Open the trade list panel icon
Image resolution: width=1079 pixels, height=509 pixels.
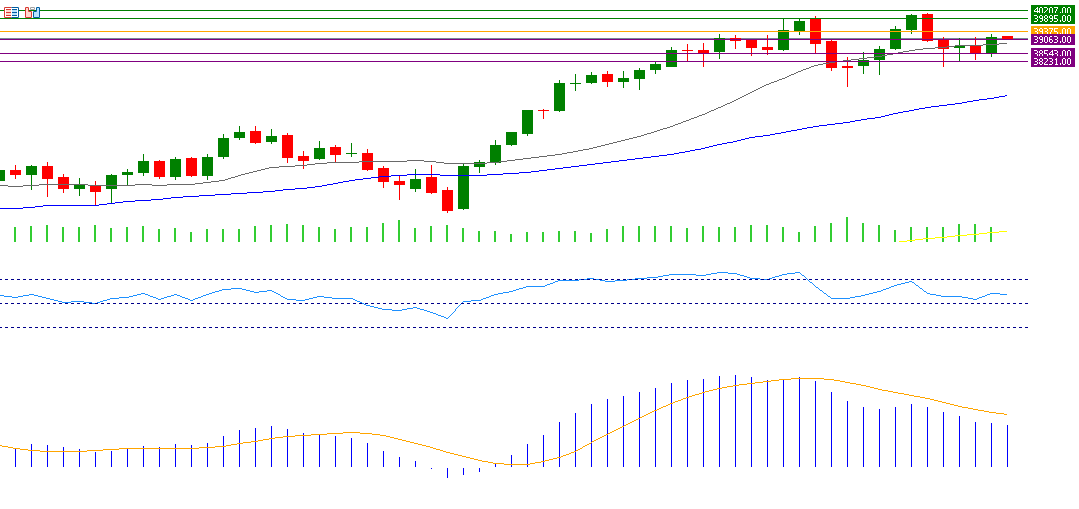[x=11, y=12]
